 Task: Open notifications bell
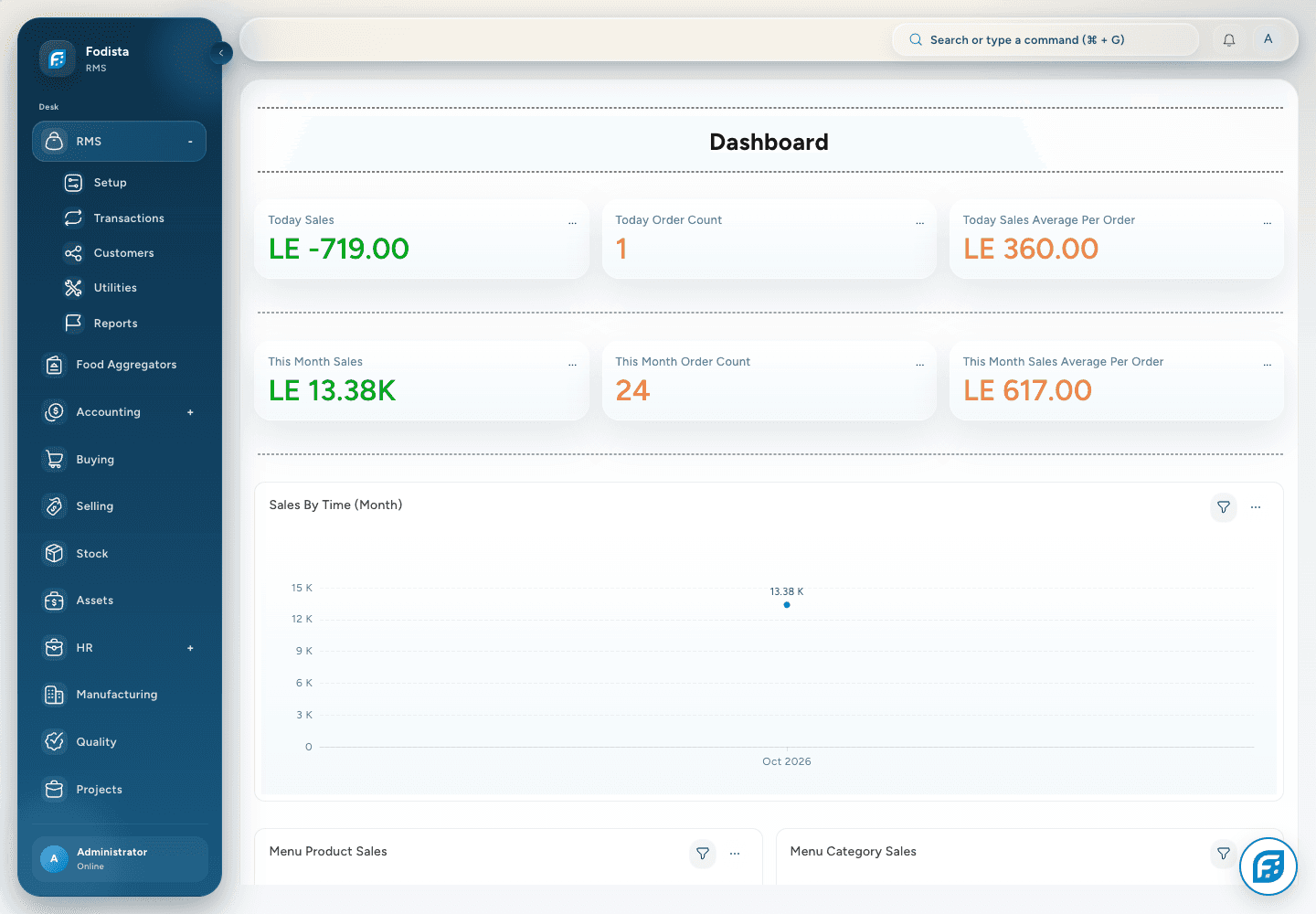click(x=1229, y=40)
